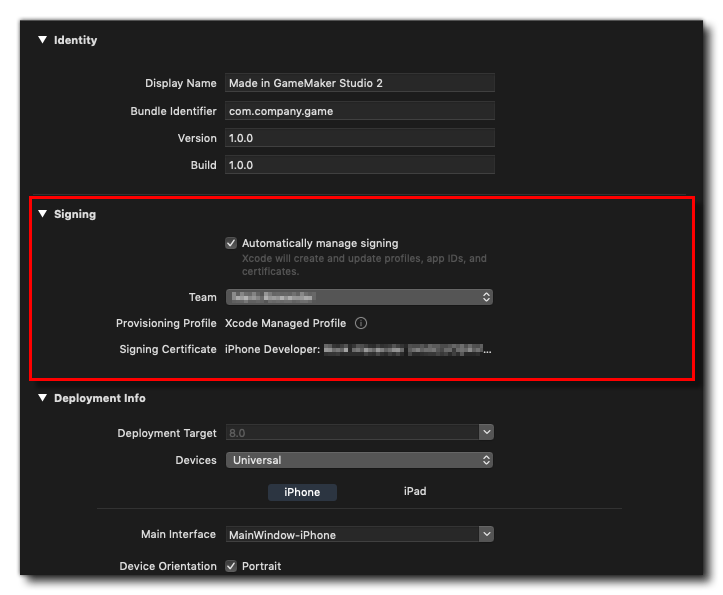Open the Team dropdown menu

click(x=359, y=297)
